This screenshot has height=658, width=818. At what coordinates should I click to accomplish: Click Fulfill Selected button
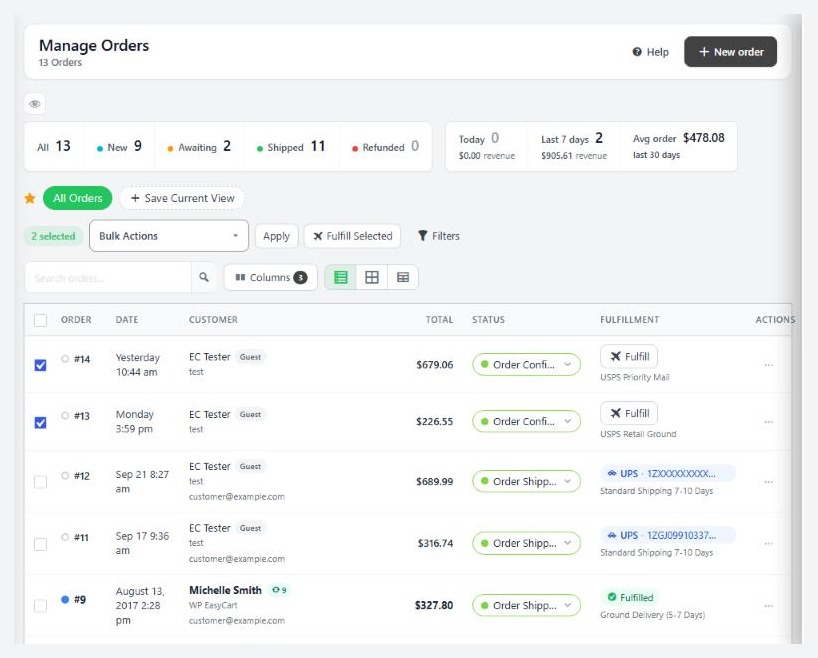coord(352,236)
